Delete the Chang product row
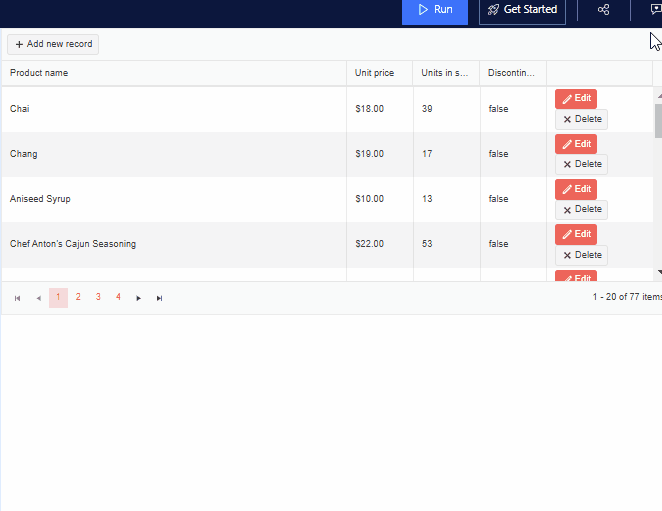The image size is (662, 511). coord(581,164)
